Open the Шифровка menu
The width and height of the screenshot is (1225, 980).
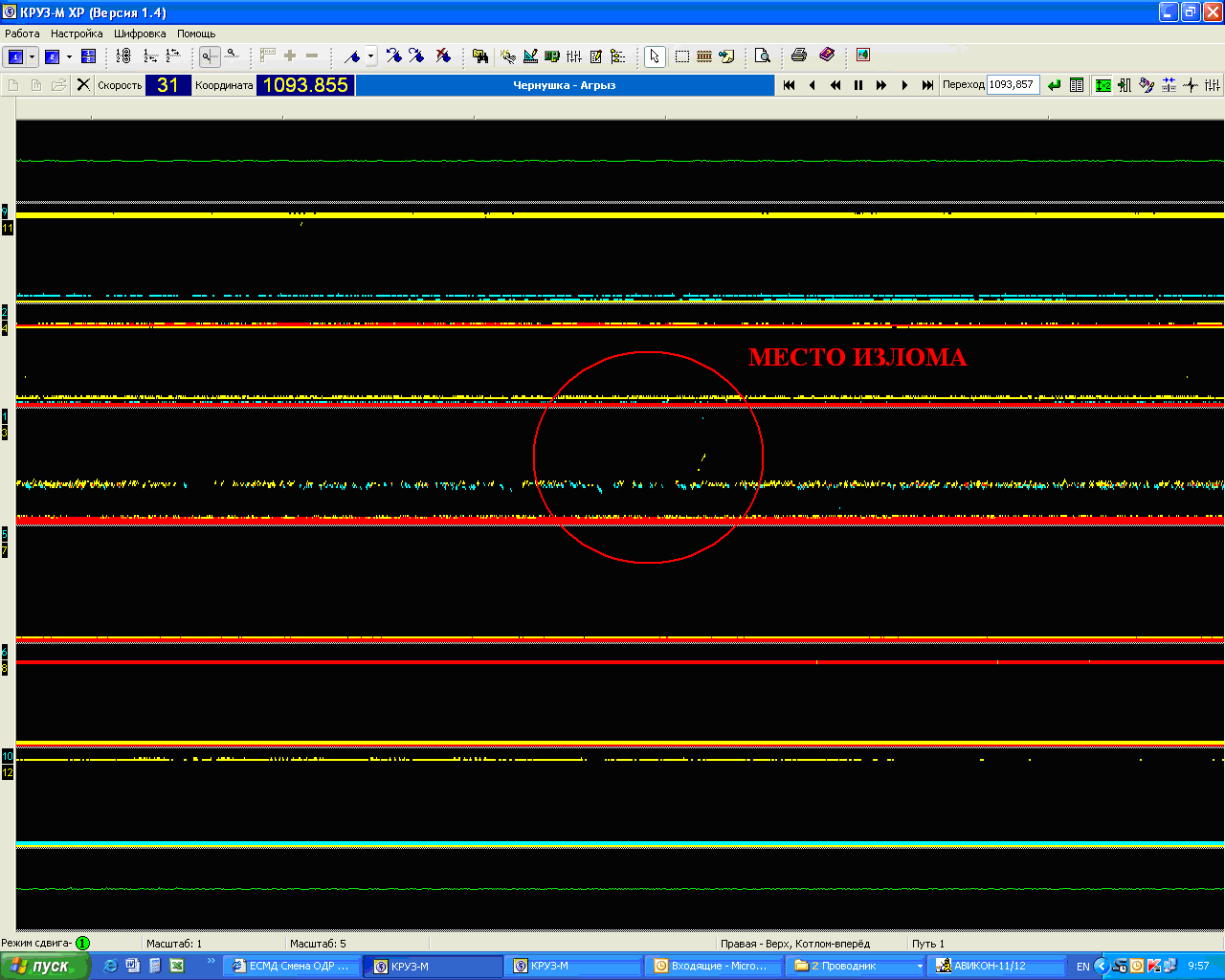pyautogui.click(x=140, y=33)
